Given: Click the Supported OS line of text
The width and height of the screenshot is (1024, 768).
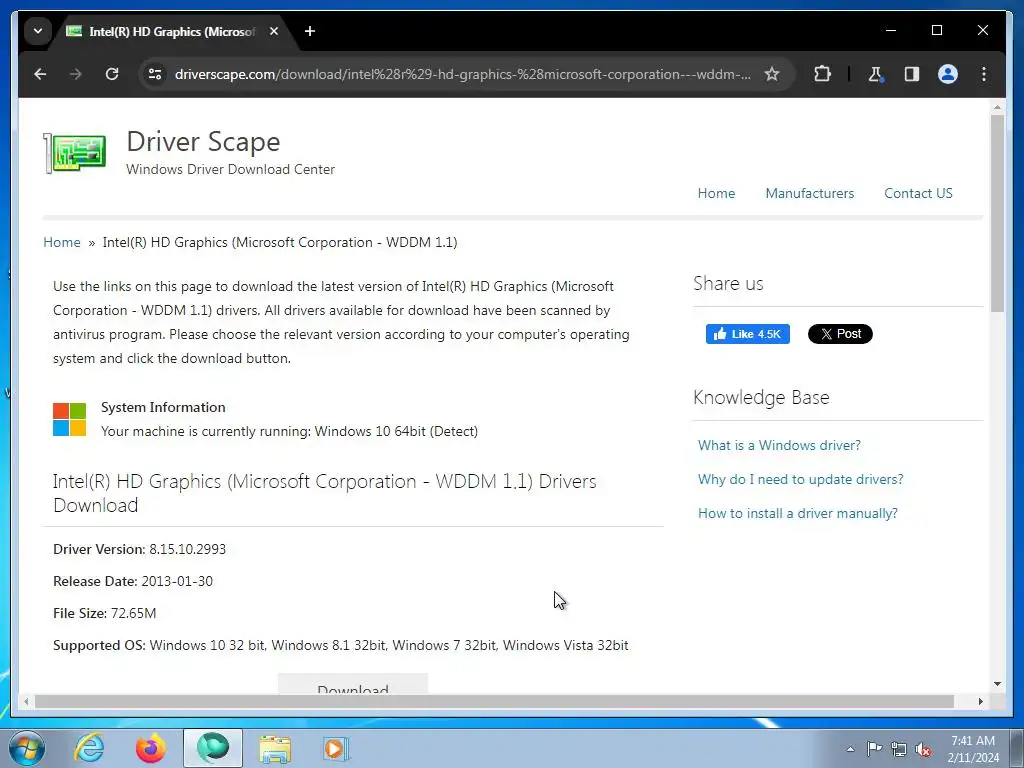Looking at the screenshot, I should [340, 645].
